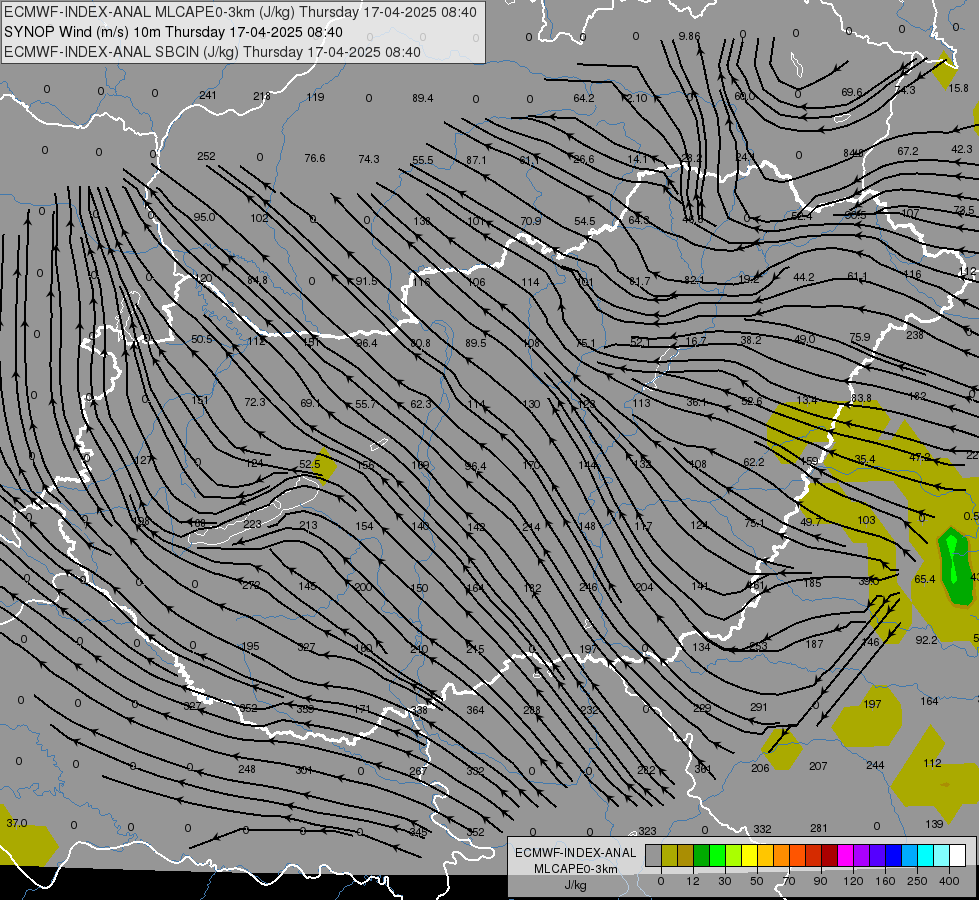
Task: Click the map value '291'
Action: coord(759,707)
